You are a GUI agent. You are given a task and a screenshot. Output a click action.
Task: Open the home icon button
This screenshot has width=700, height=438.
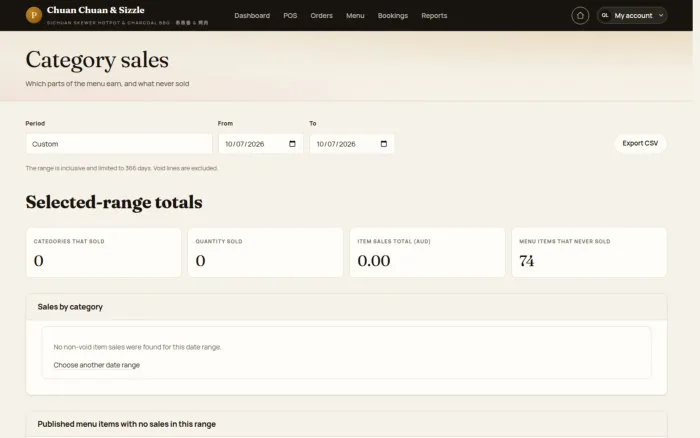[x=580, y=16]
